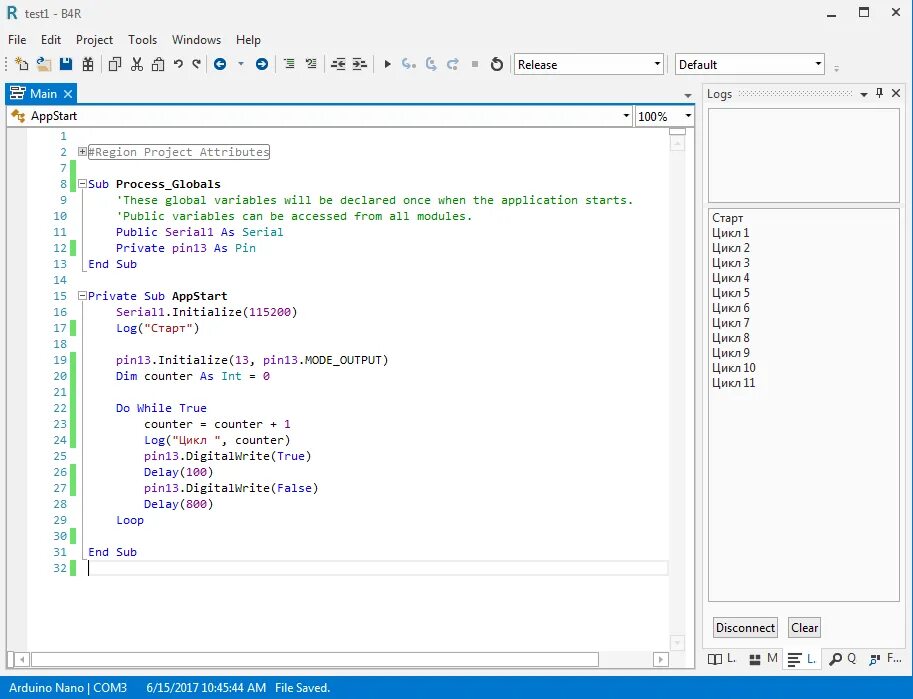Click the Comment block toolbar icon
Viewport: 913px width, 699px height.
[x=289, y=64]
